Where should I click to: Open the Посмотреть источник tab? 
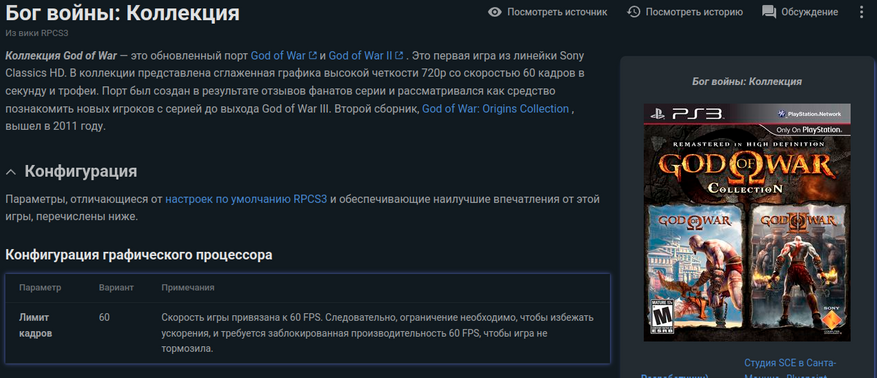[557, 12]
